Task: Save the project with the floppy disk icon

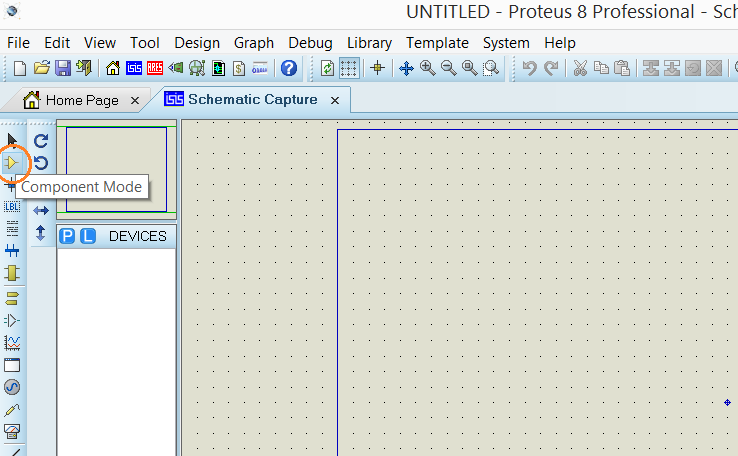Action: coord(63,68)
